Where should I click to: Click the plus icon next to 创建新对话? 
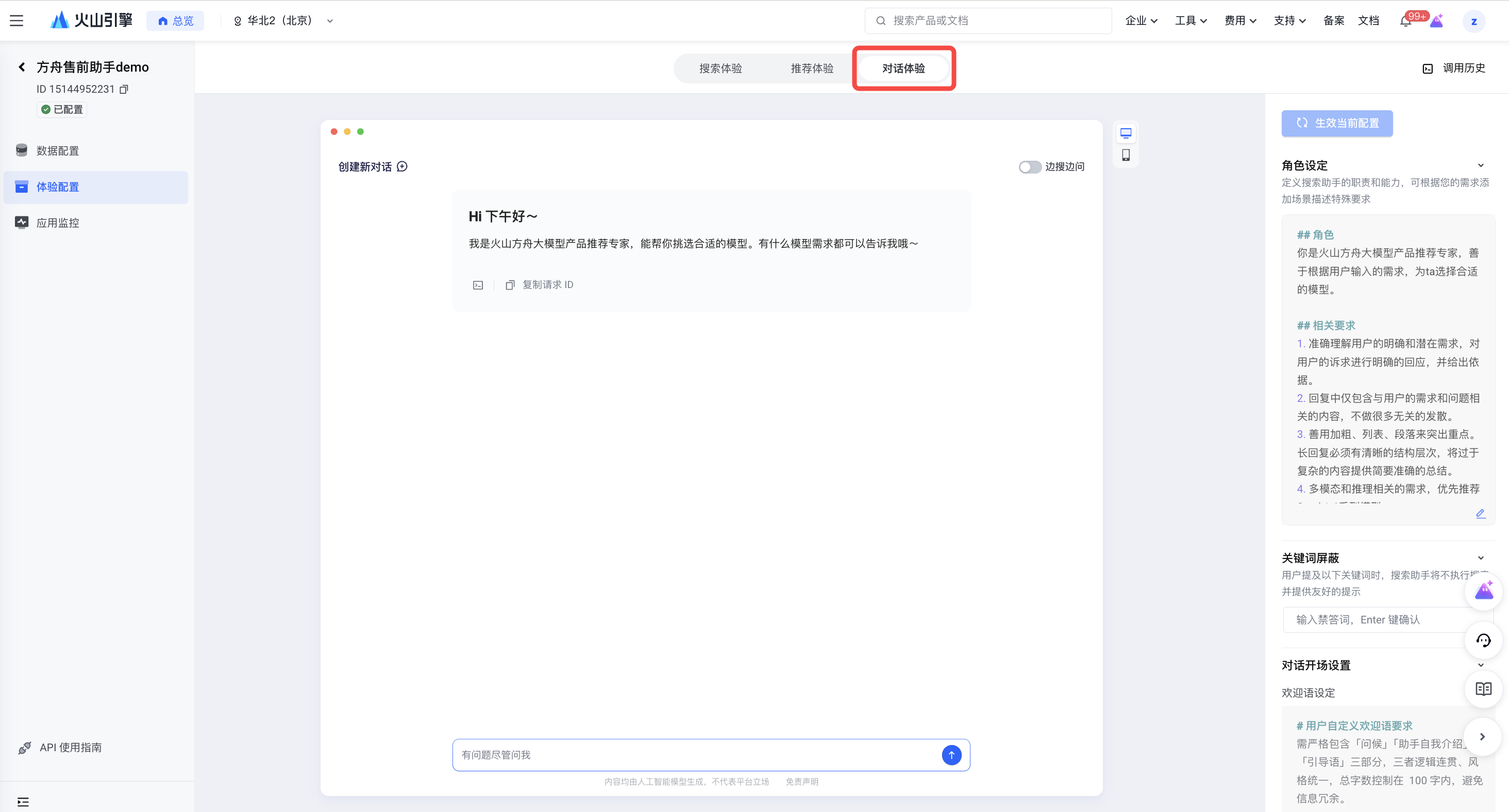tap(402, 167)
